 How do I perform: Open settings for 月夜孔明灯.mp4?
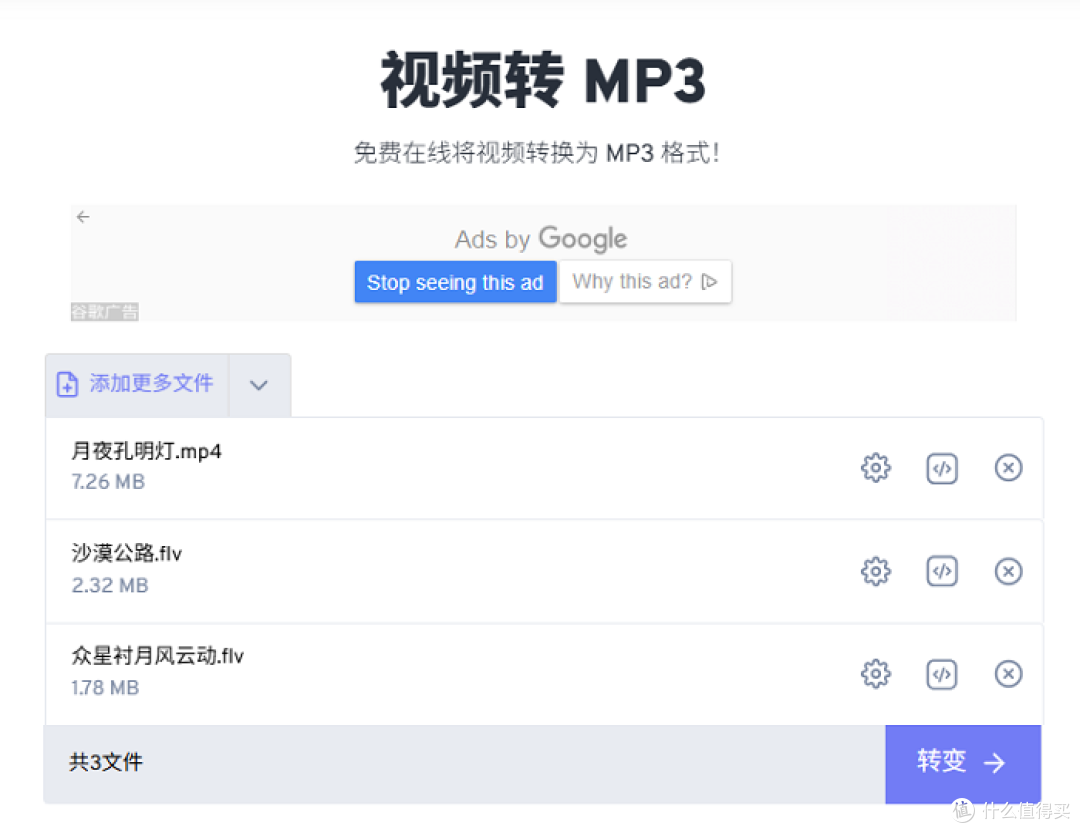[875, 468]
